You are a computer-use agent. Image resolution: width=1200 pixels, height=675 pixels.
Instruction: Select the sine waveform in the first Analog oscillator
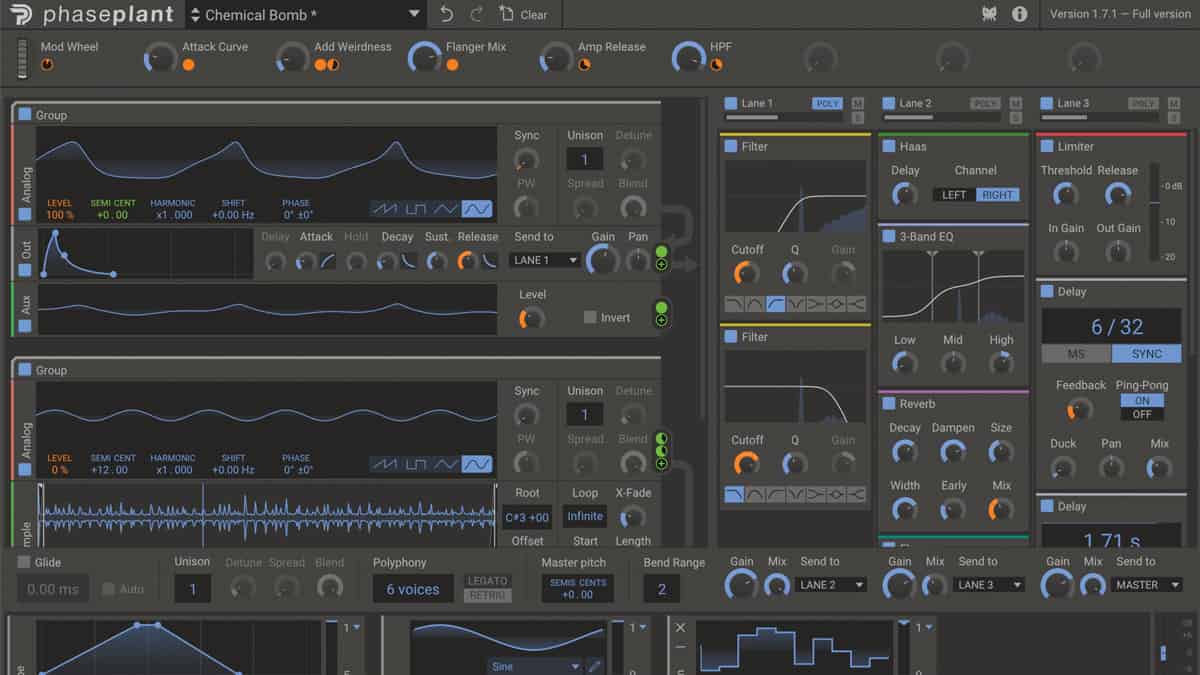[478, 208]
